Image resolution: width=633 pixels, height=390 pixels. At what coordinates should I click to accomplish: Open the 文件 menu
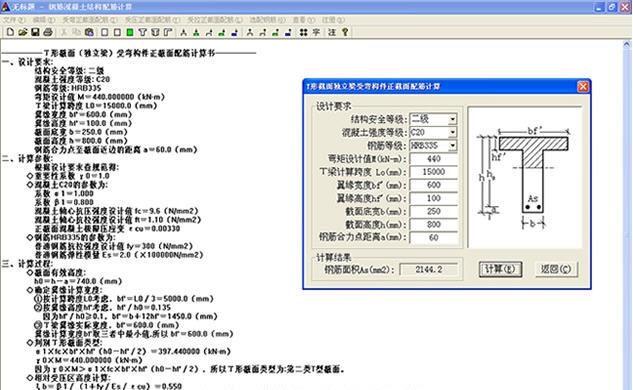(13, 19)
